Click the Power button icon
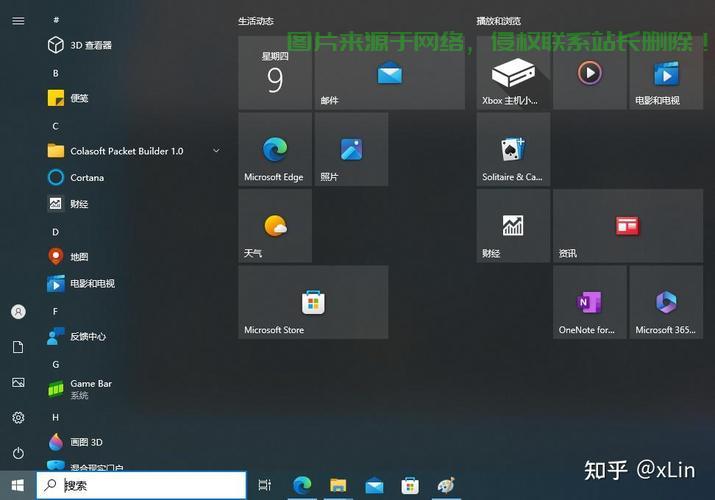Screen dimensions: 715x500 pyautogui.click(x=18, y=453)
